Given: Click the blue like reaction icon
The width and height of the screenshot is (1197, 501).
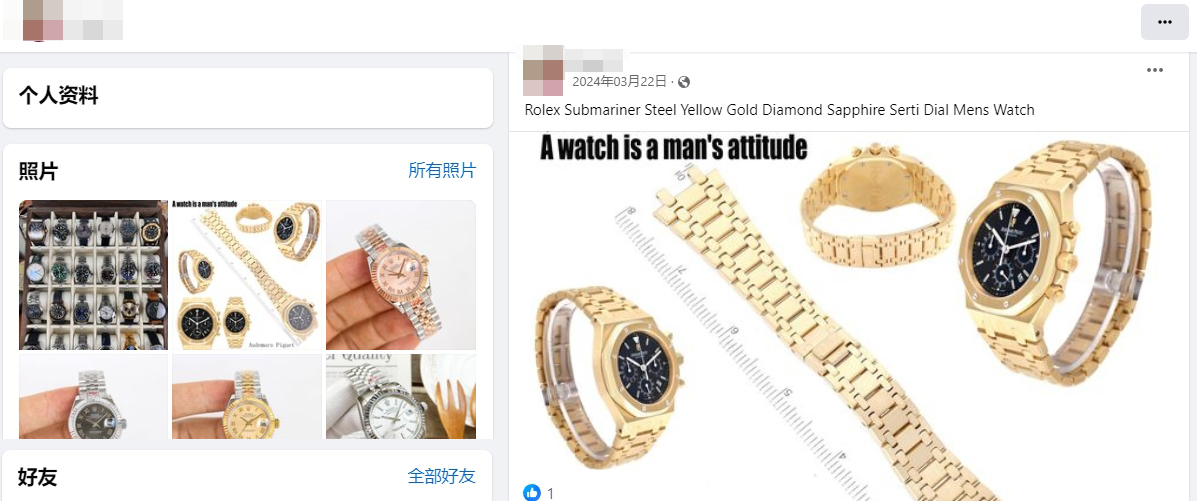Looking at the screenshot, I should [532, 493].
